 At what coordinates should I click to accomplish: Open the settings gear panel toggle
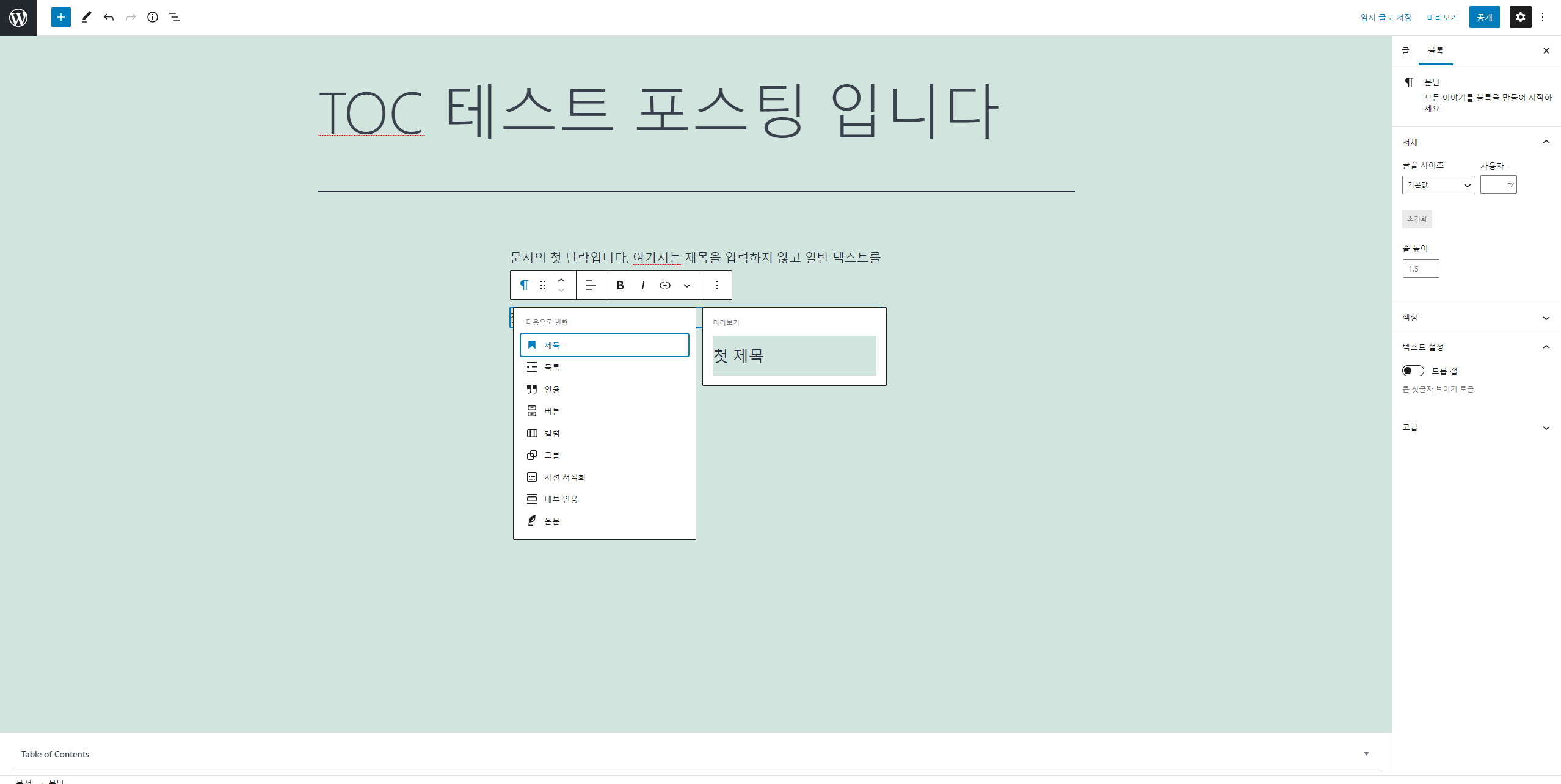click(1520, 17)
